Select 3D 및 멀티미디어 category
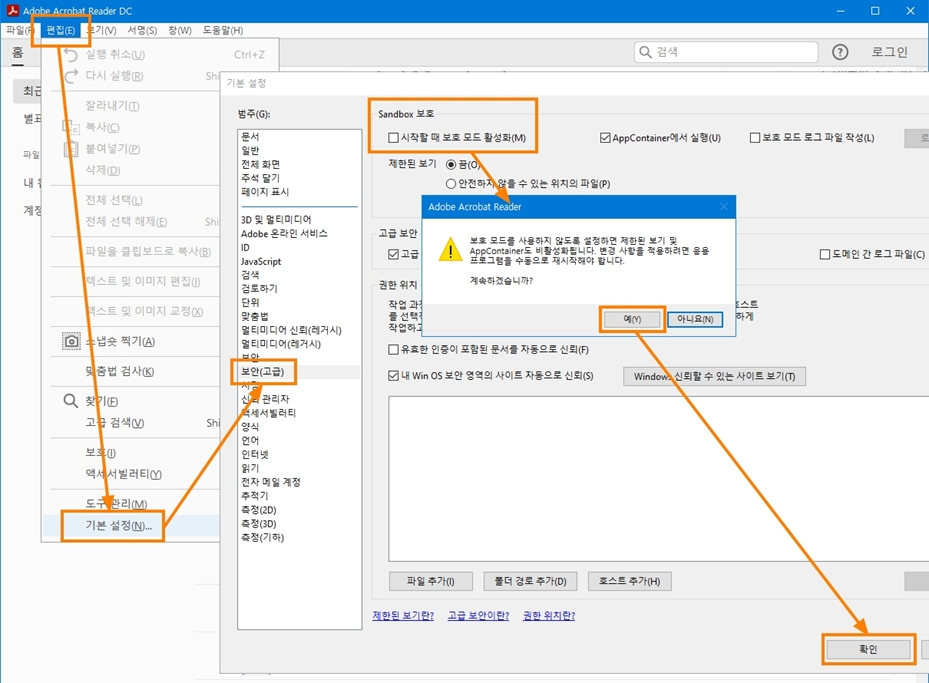The image size is (929, 683). [276, 220]
